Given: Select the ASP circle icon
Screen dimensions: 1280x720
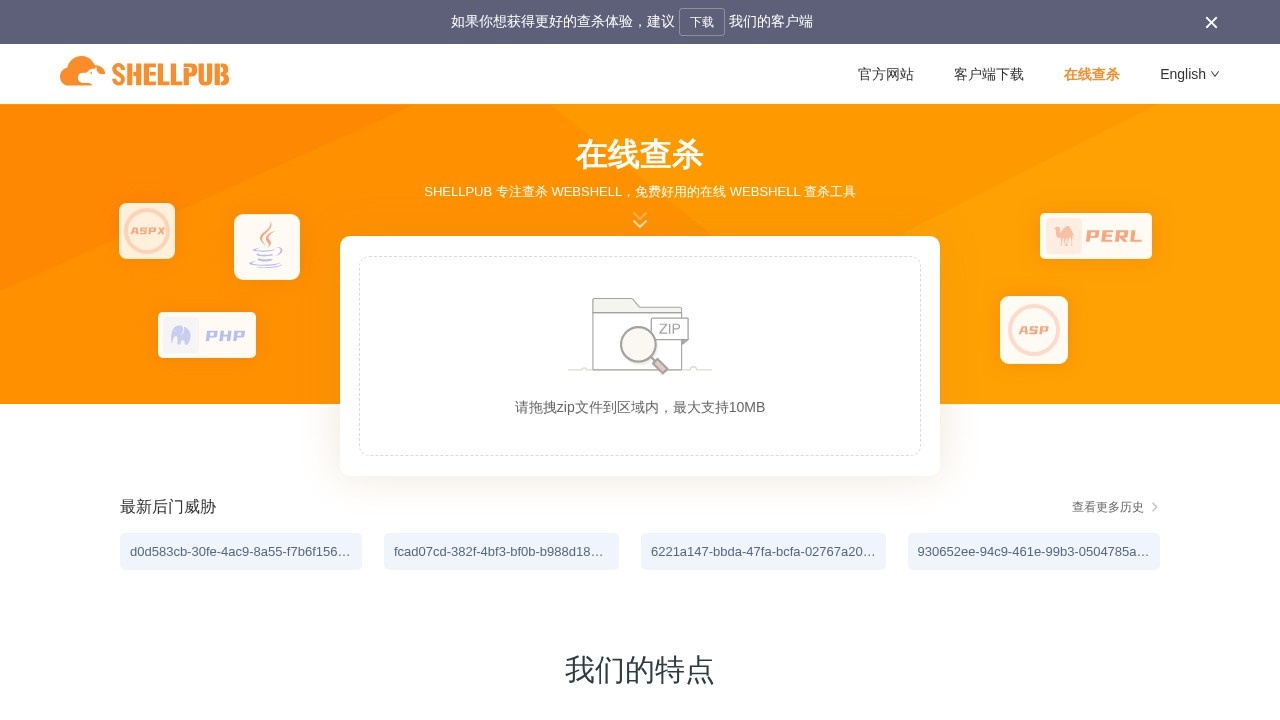Looking at the screenshot, I should coord(1034,330).
